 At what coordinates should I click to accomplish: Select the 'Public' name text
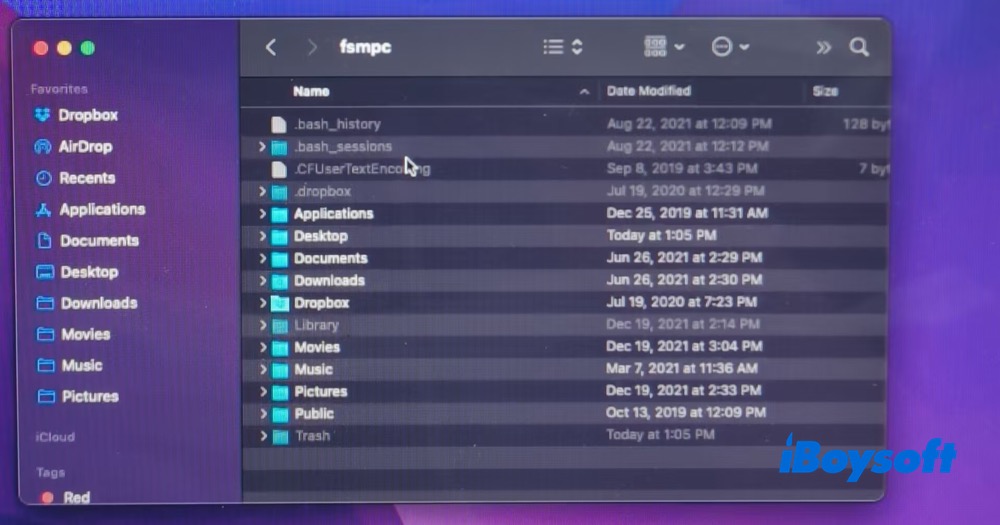[x=314, y=414]
